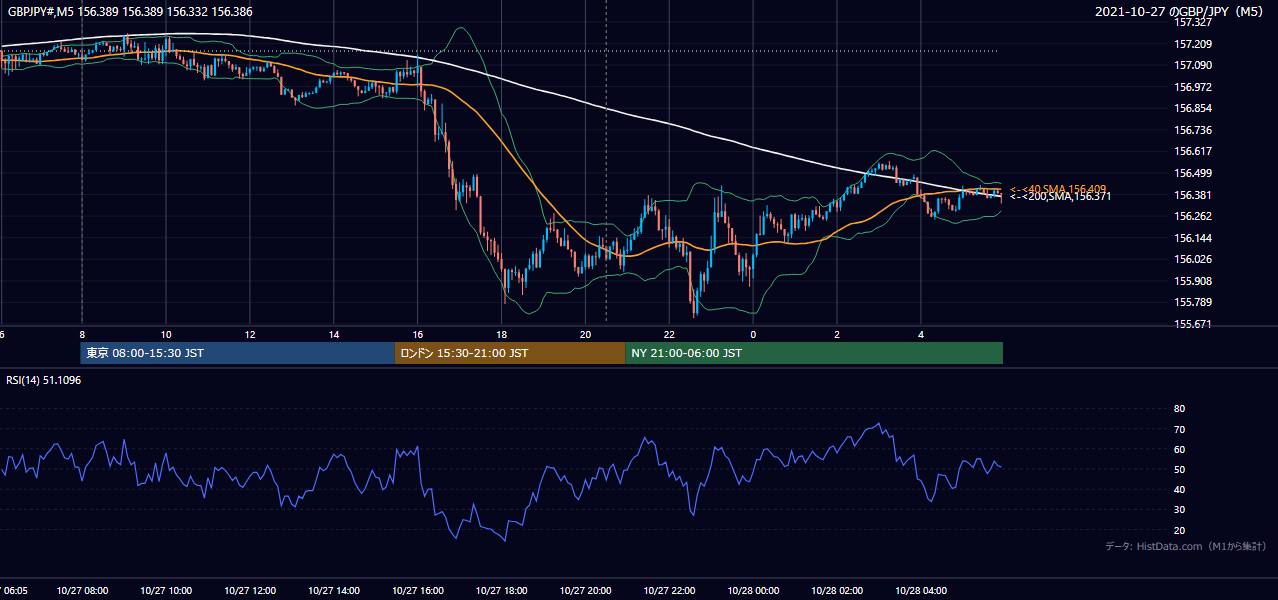1278x600 pixels.
Task: Click price axis label 157.209
Action: coord(1193,44)
